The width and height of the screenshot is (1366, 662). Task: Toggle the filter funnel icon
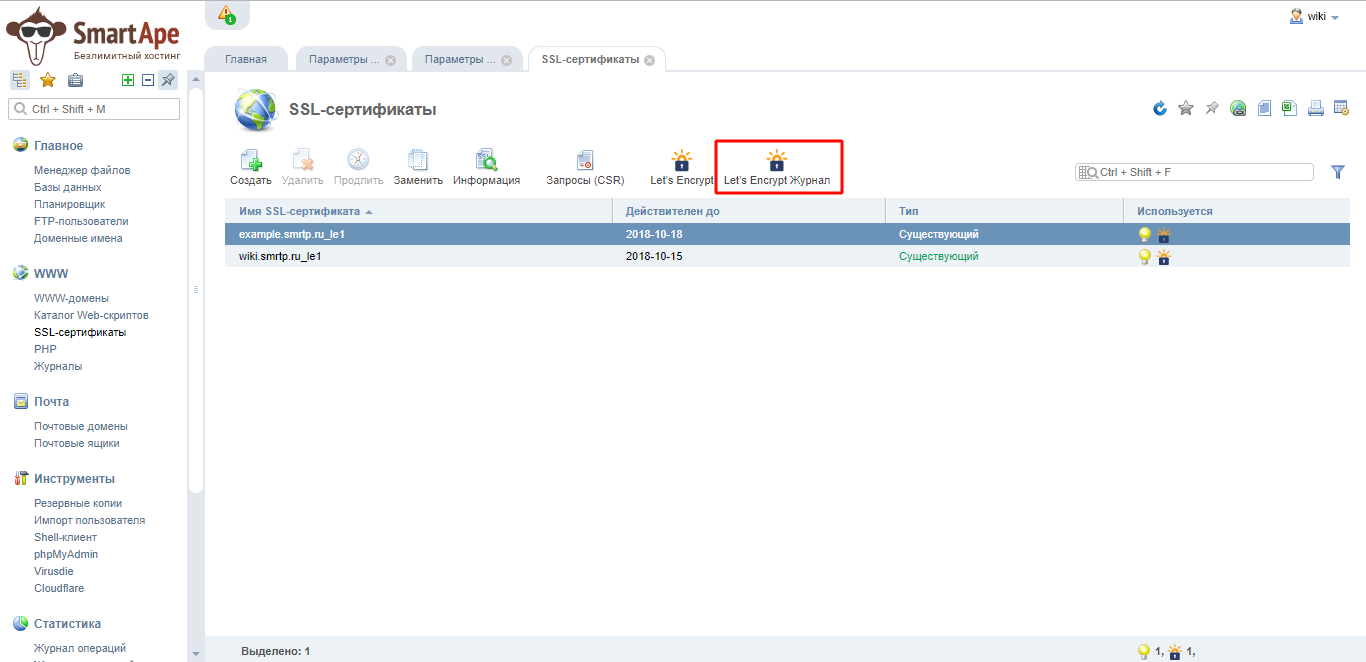(x=1338, y=172)
